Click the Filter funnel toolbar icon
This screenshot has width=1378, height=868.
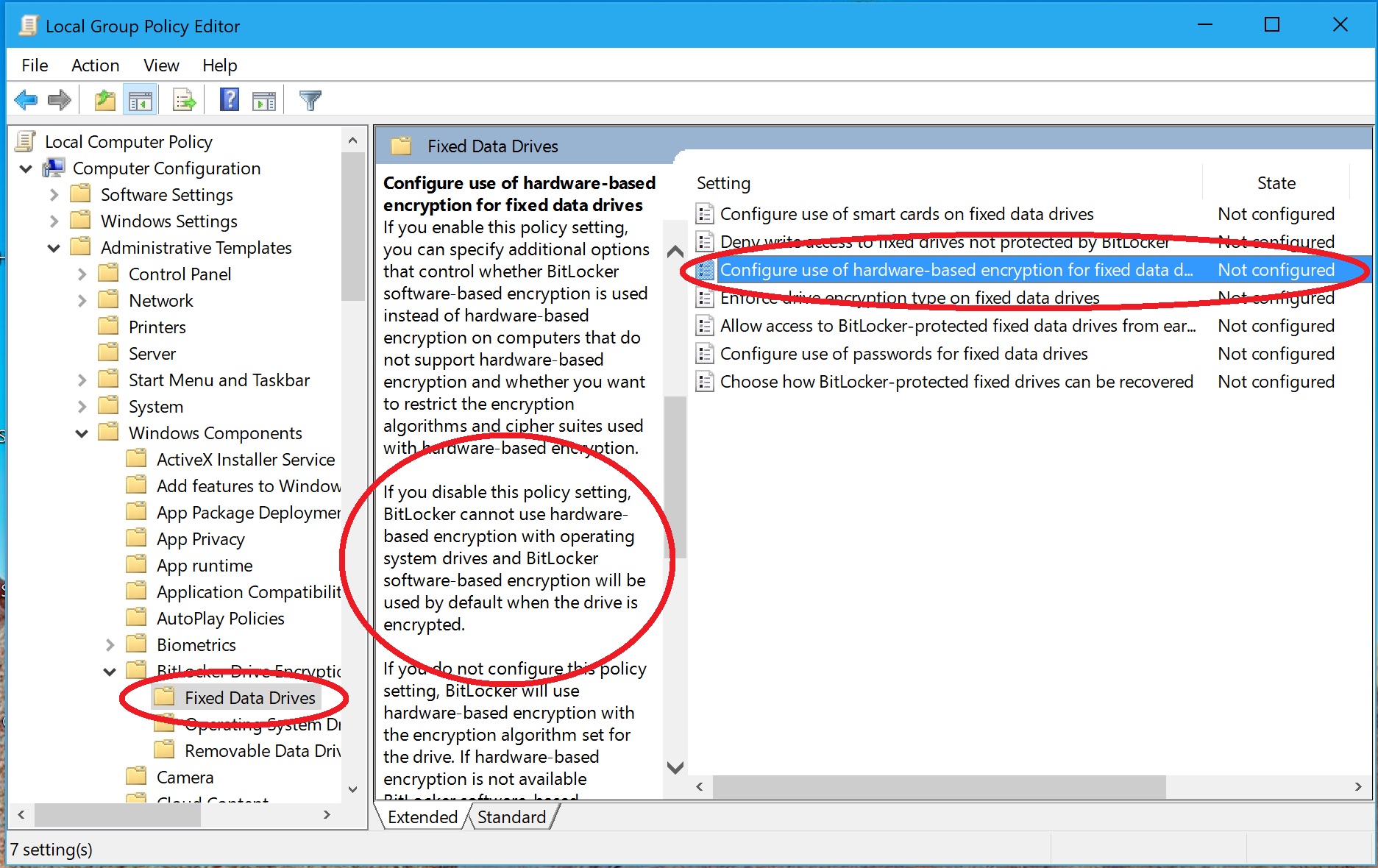coord(310,100)
